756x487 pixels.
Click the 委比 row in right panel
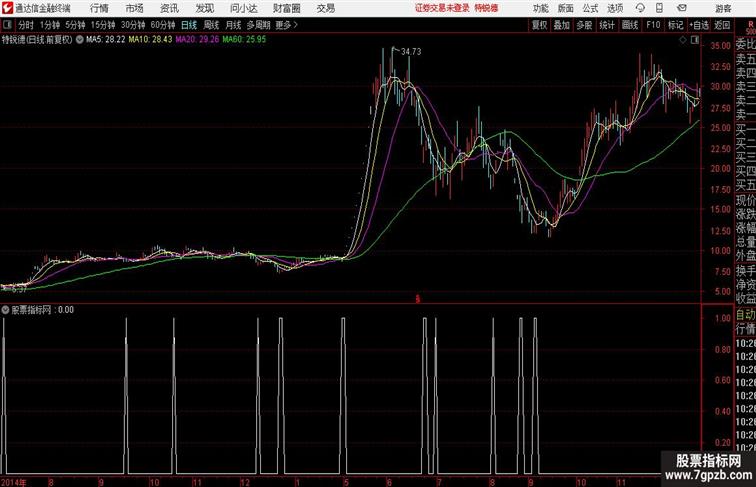(745, 45)
